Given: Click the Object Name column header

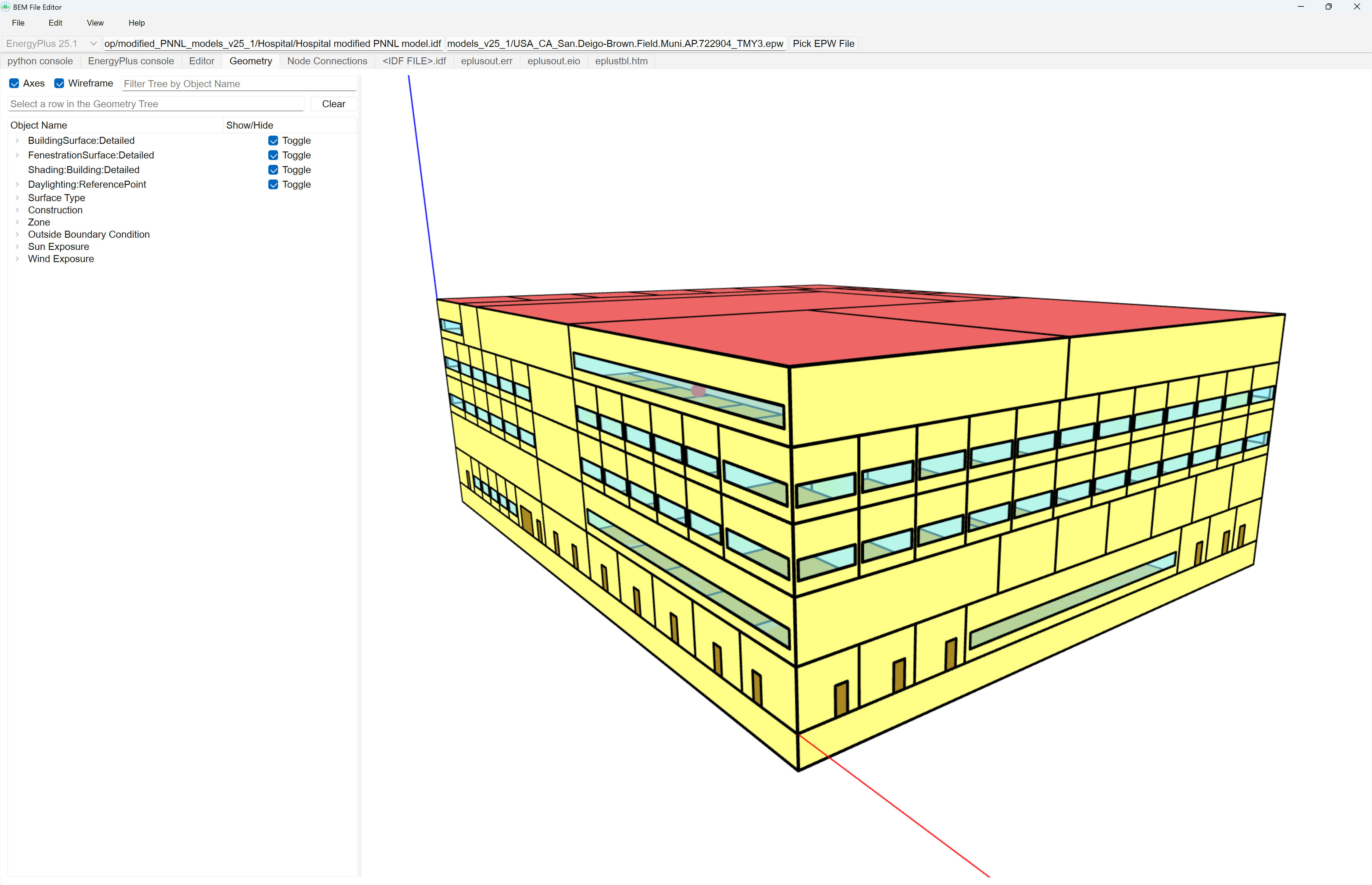Looking at the screenshot, I should click(116, 125).
